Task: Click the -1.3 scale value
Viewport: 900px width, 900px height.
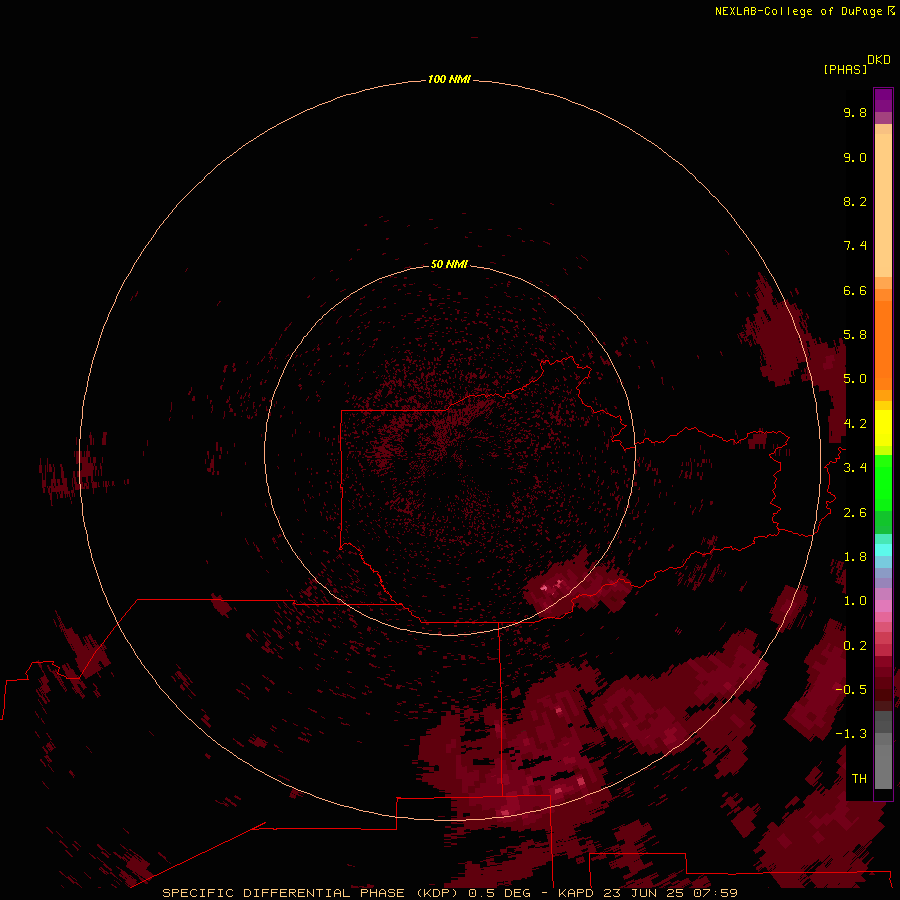Action: 851,734
